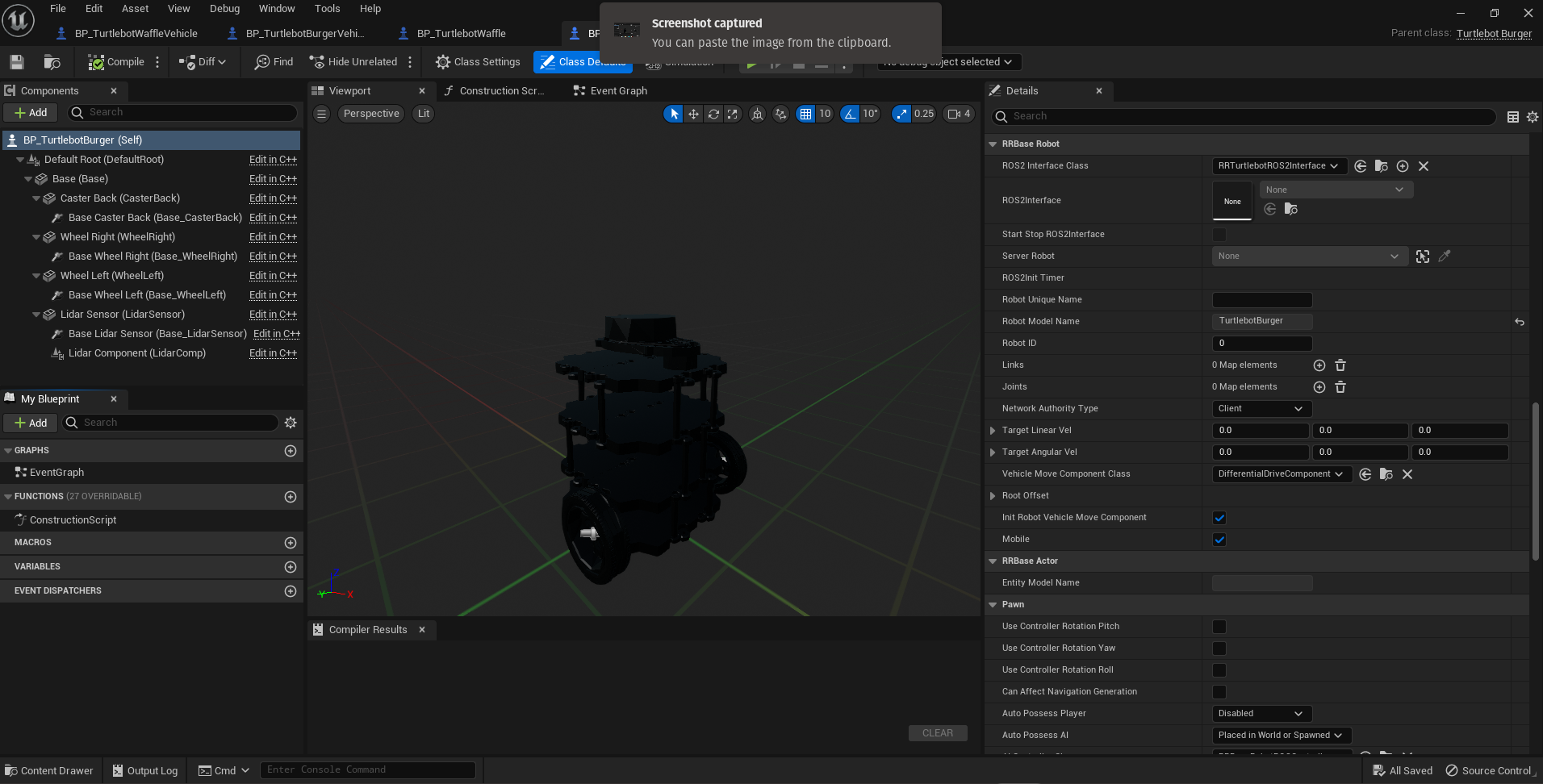Collapse the Wheel Right component node
Viewport: 1543px width, 784px height.
(36, 237)
